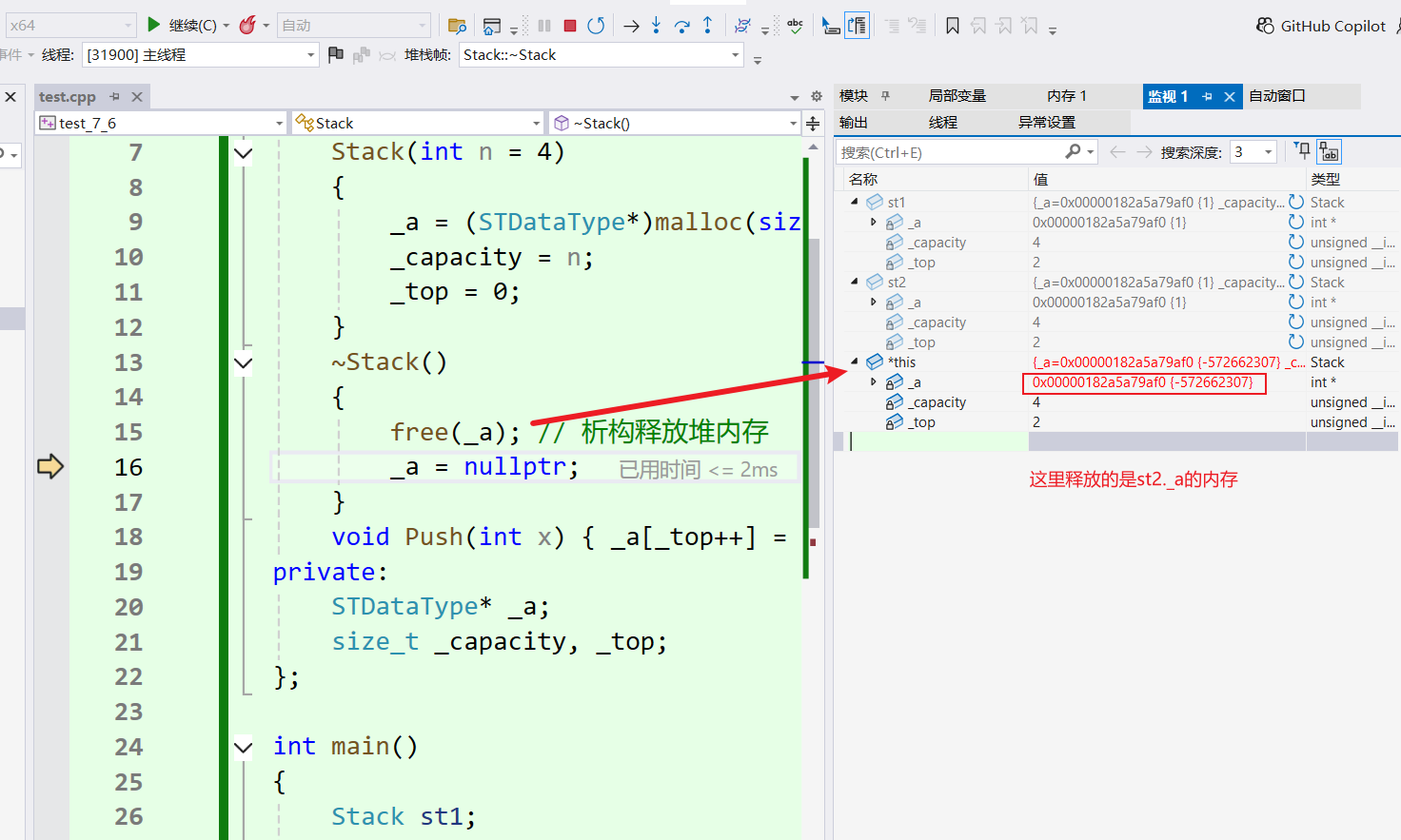Open GitHub Copilot
Viewport: 1401px width, 840px height.
tap(1321, 26)
